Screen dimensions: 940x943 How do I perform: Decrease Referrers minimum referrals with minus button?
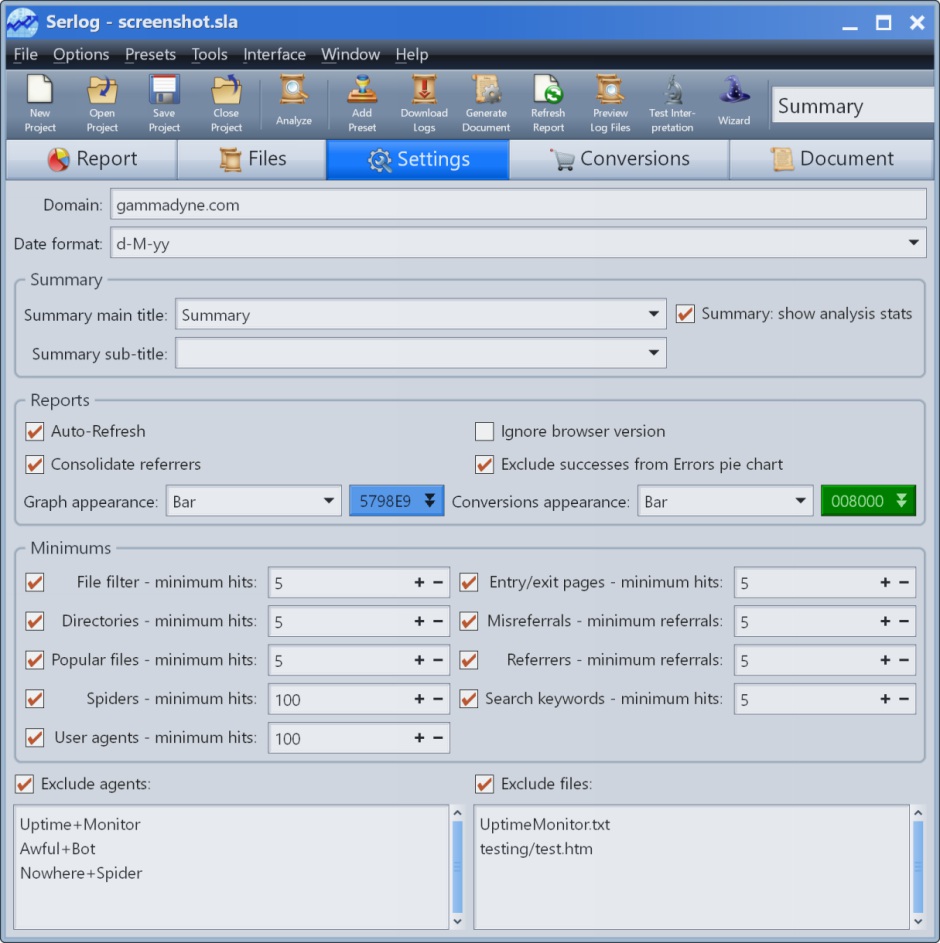point(903,661)
